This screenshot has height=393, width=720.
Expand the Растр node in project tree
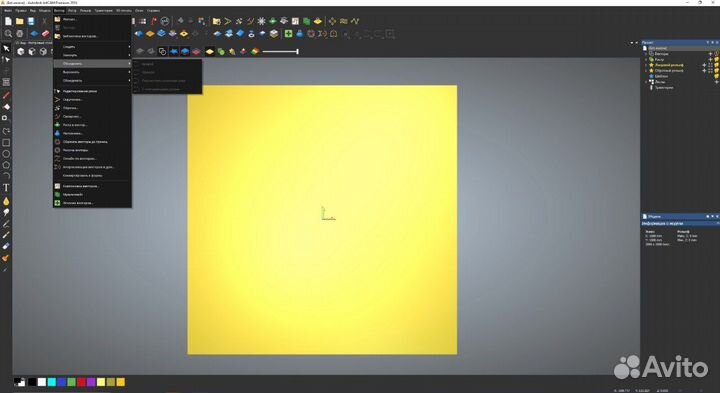647,60
